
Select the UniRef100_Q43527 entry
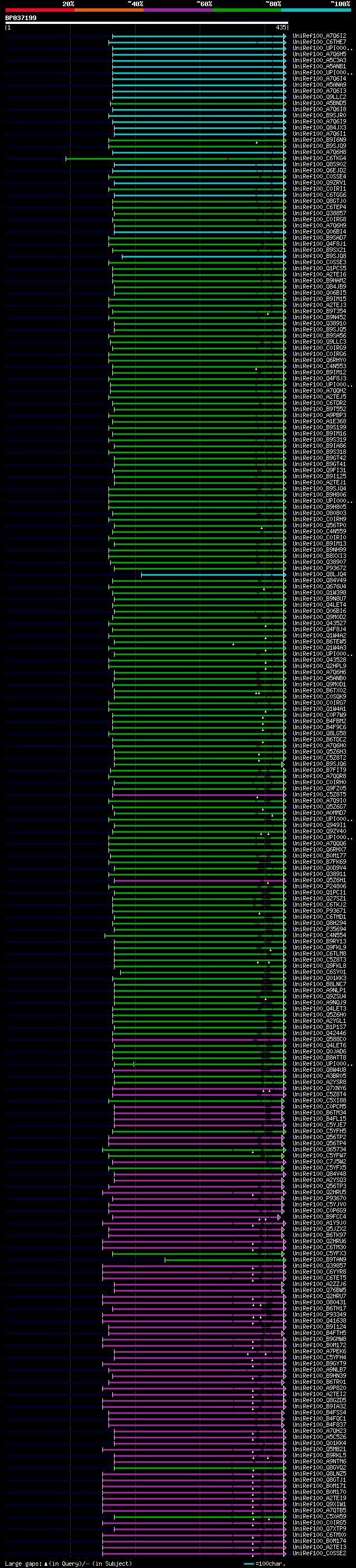click(319, 624)
